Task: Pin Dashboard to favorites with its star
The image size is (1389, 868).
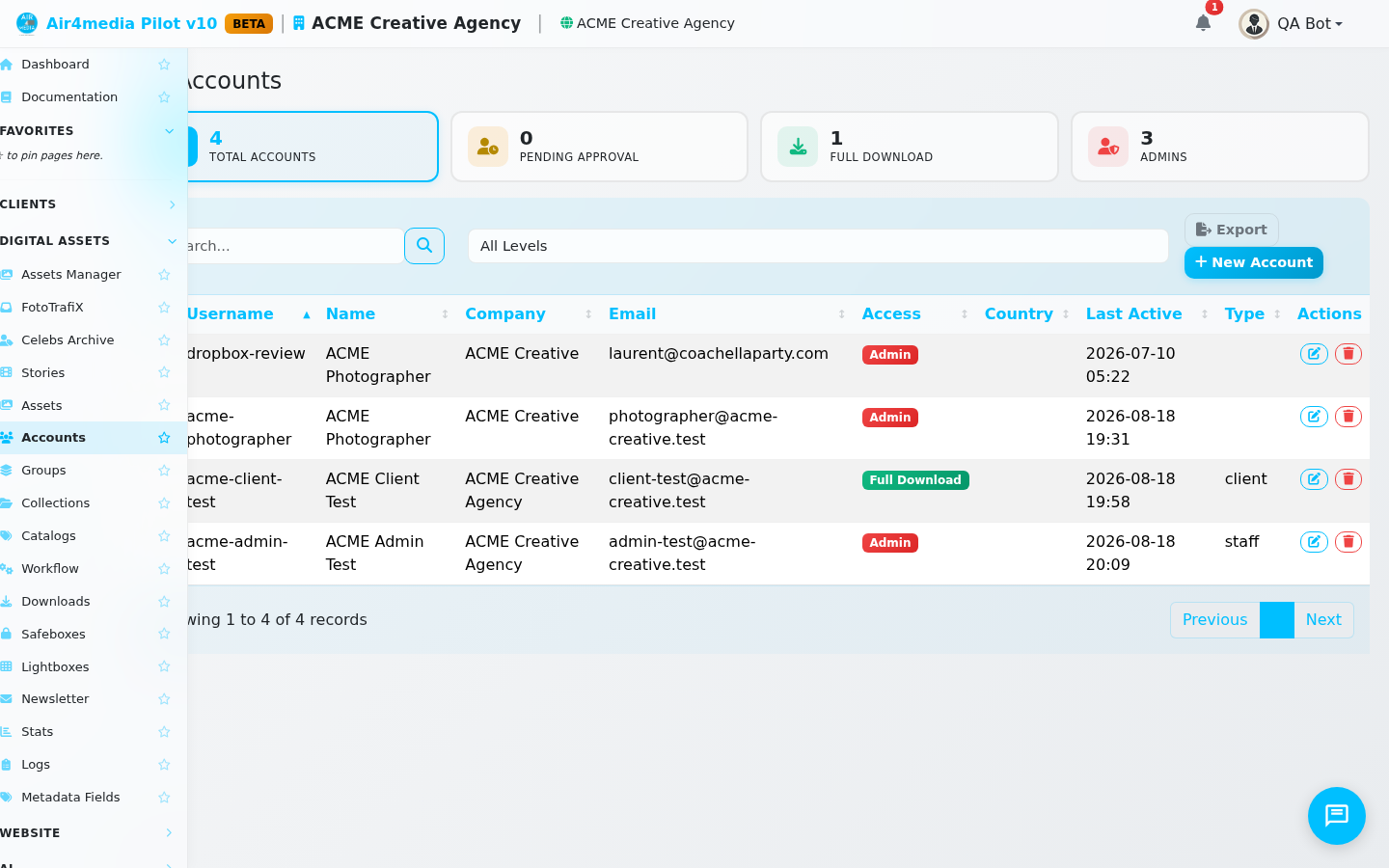Action: click(164, 65)
